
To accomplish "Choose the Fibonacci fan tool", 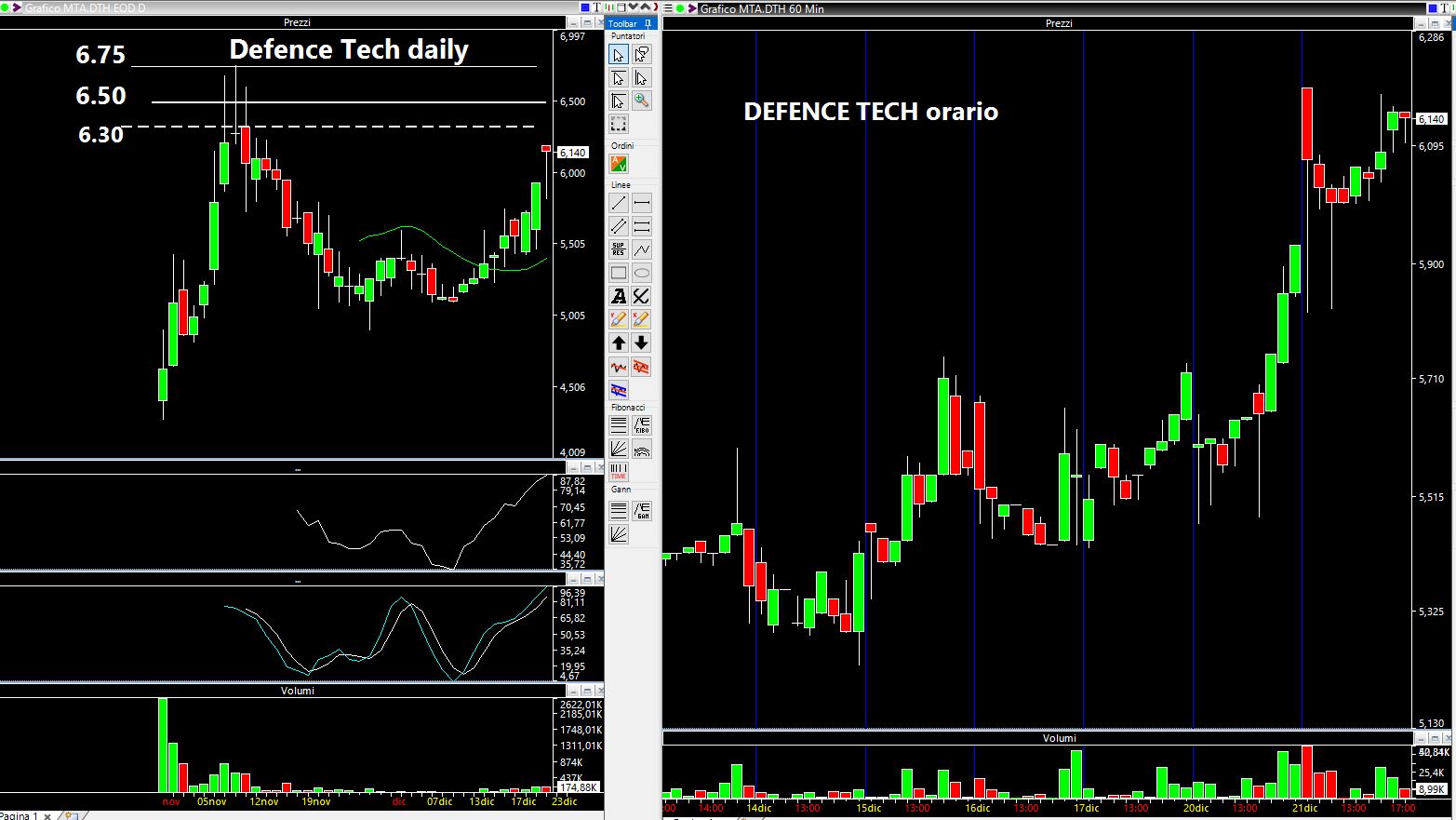I will (619, 449).
